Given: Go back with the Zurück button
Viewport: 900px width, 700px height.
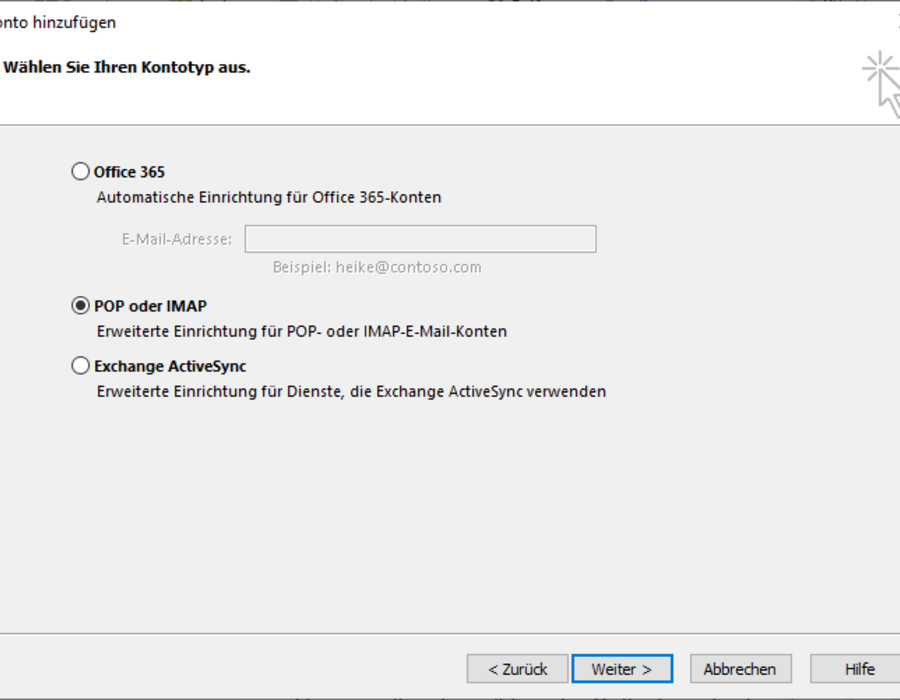Looking at the screenshot, I should (517, 669).
